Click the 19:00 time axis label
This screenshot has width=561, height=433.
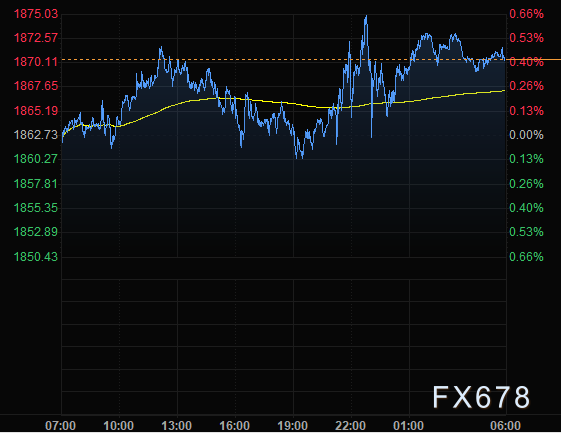[293, 426]
